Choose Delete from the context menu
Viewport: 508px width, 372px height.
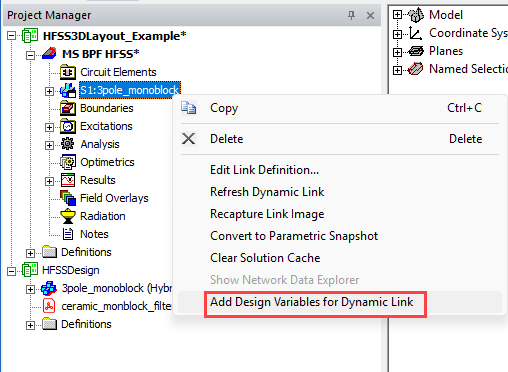pos(339,139)
